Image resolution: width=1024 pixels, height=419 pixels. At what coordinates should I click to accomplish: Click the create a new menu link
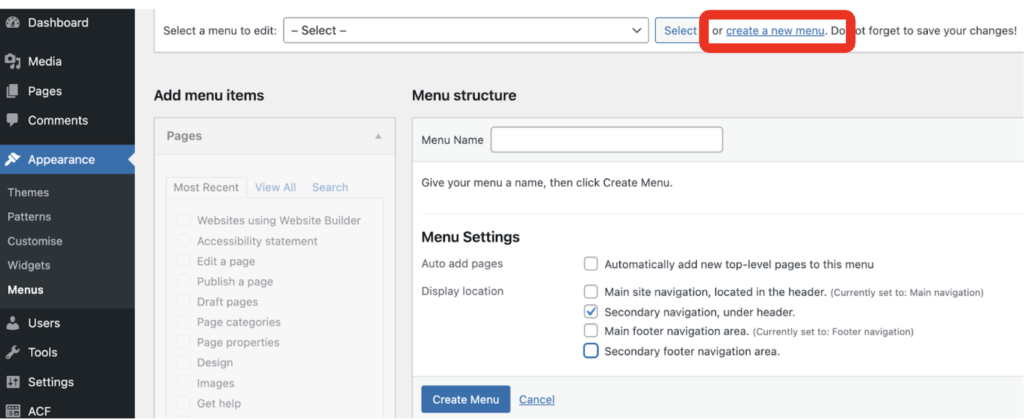(x=775, y=31)
